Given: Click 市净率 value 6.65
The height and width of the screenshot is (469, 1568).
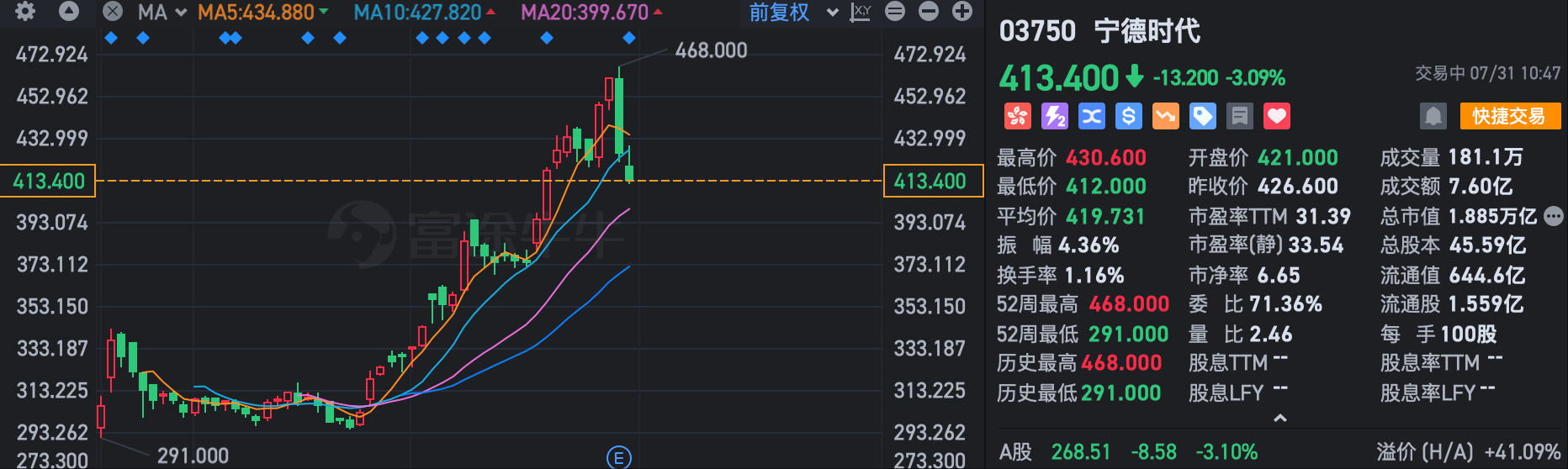Looking at the screenshot, I should (1279, 275).
